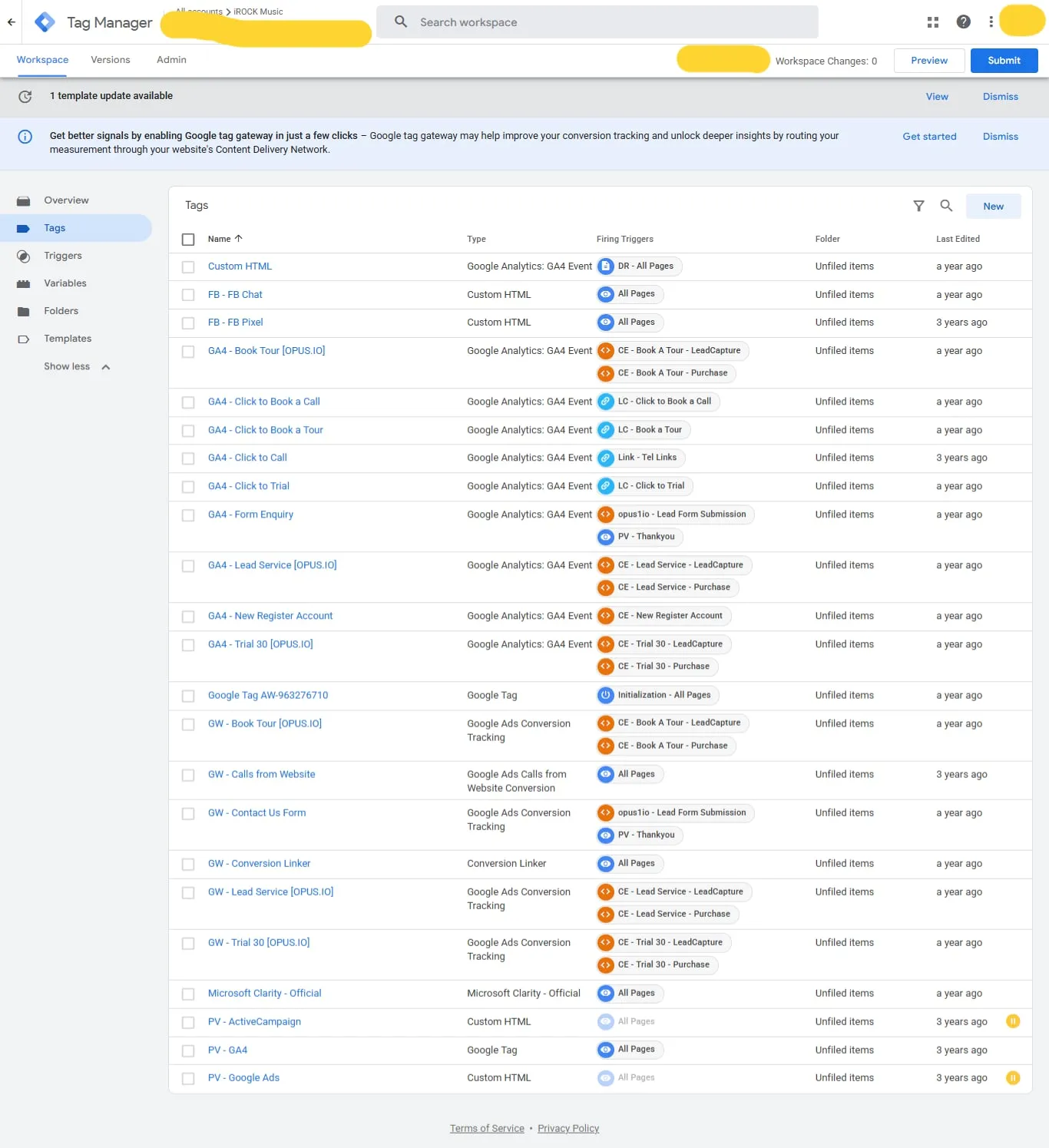Open Triggers in the sidebar
Image resolution: width=1049 pixels, height=1148 pixels.
point(63,256)
